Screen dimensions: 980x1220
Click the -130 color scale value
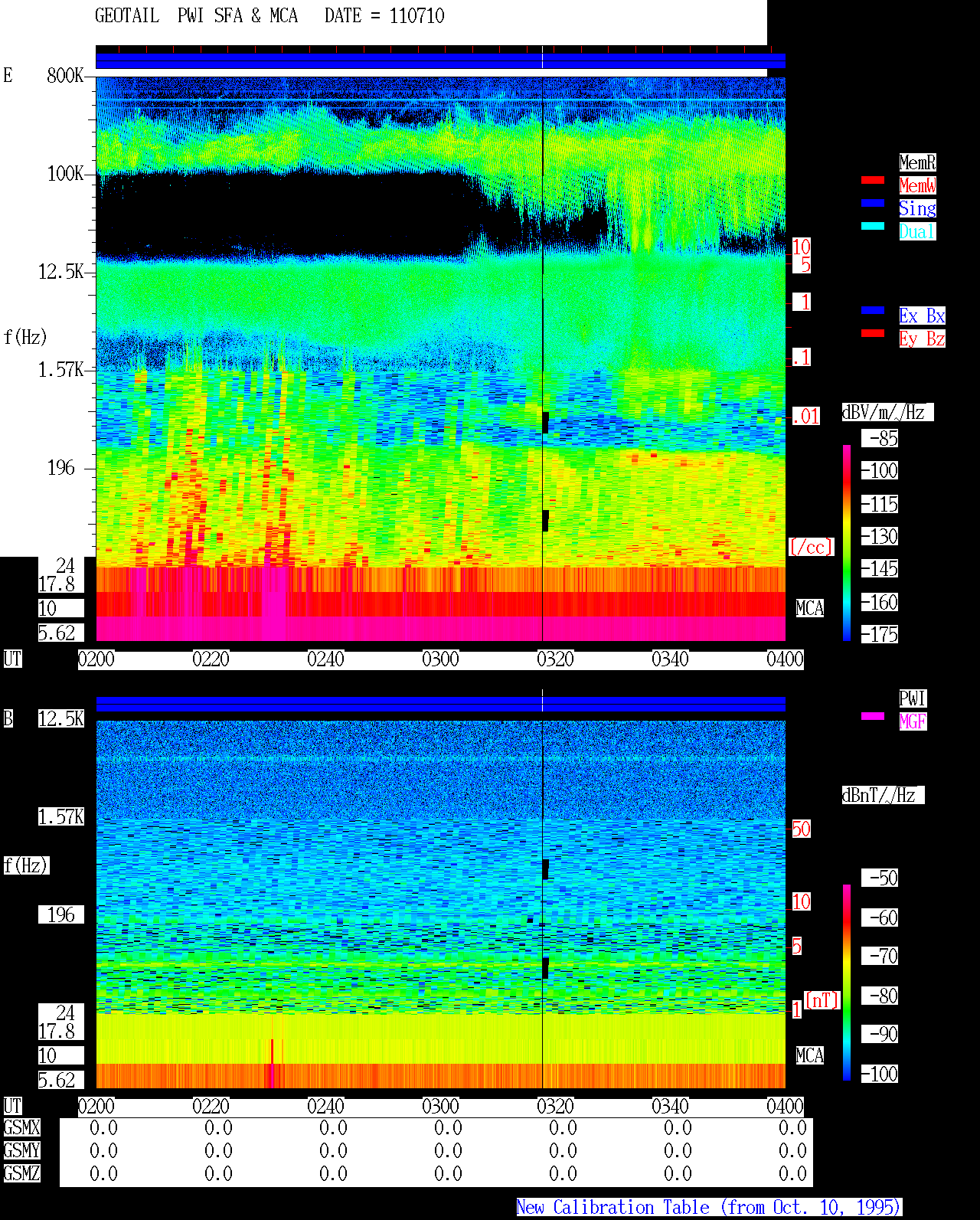point(880,536)
